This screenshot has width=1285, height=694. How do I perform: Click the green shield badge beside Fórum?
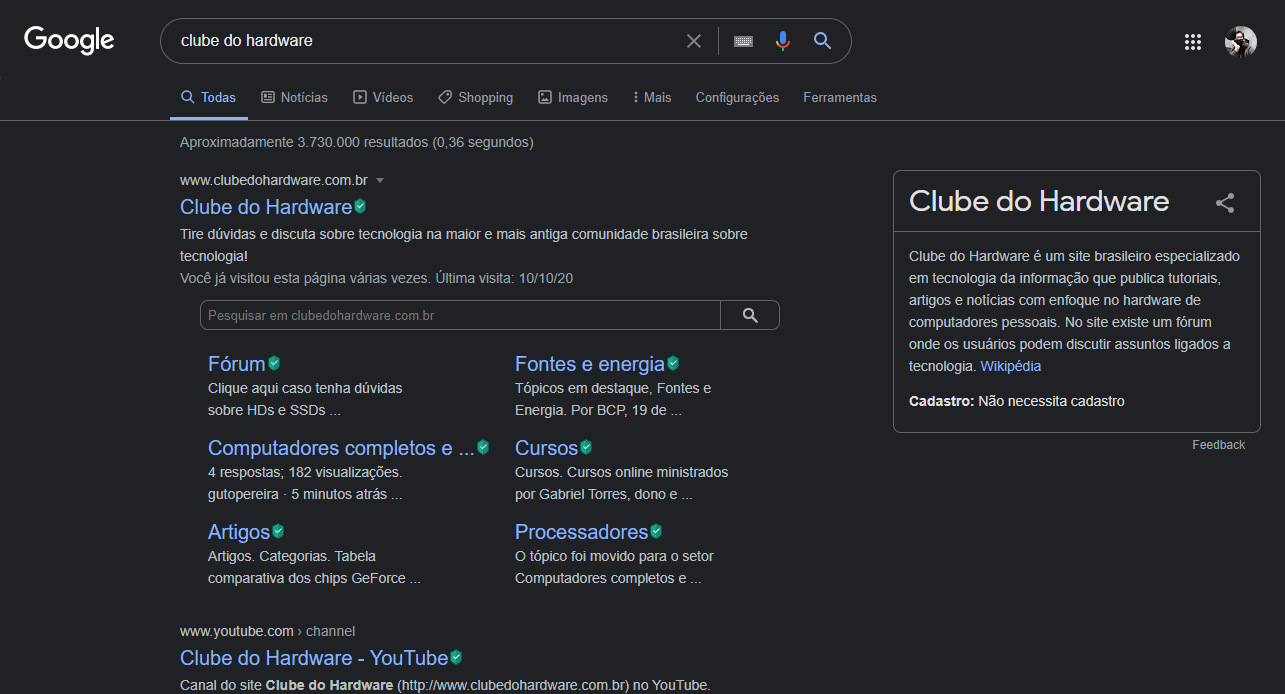pos(274,363)
